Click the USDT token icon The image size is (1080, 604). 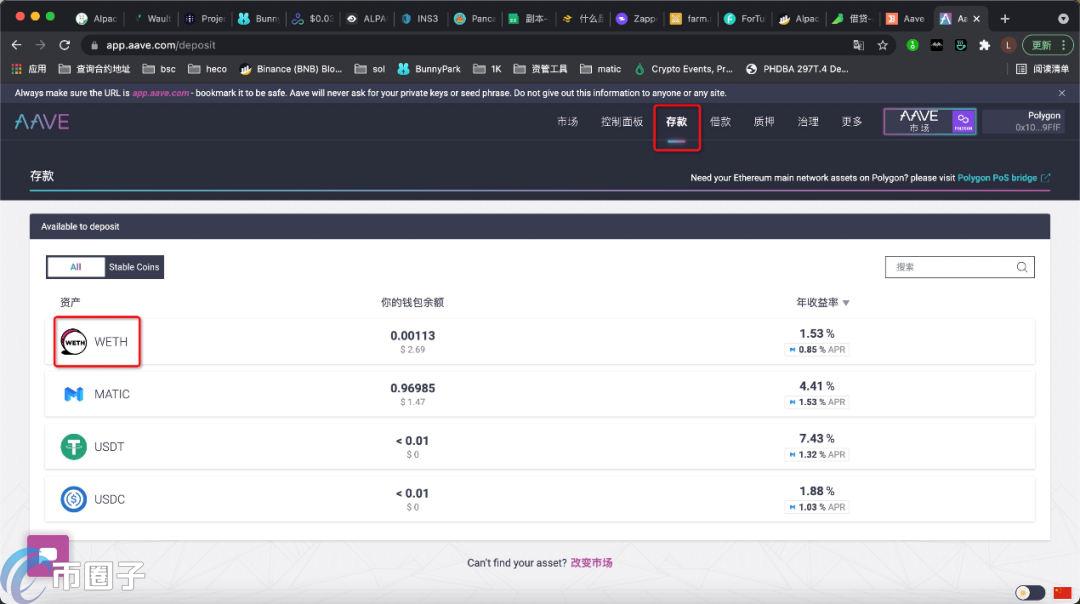click(74, 446)
